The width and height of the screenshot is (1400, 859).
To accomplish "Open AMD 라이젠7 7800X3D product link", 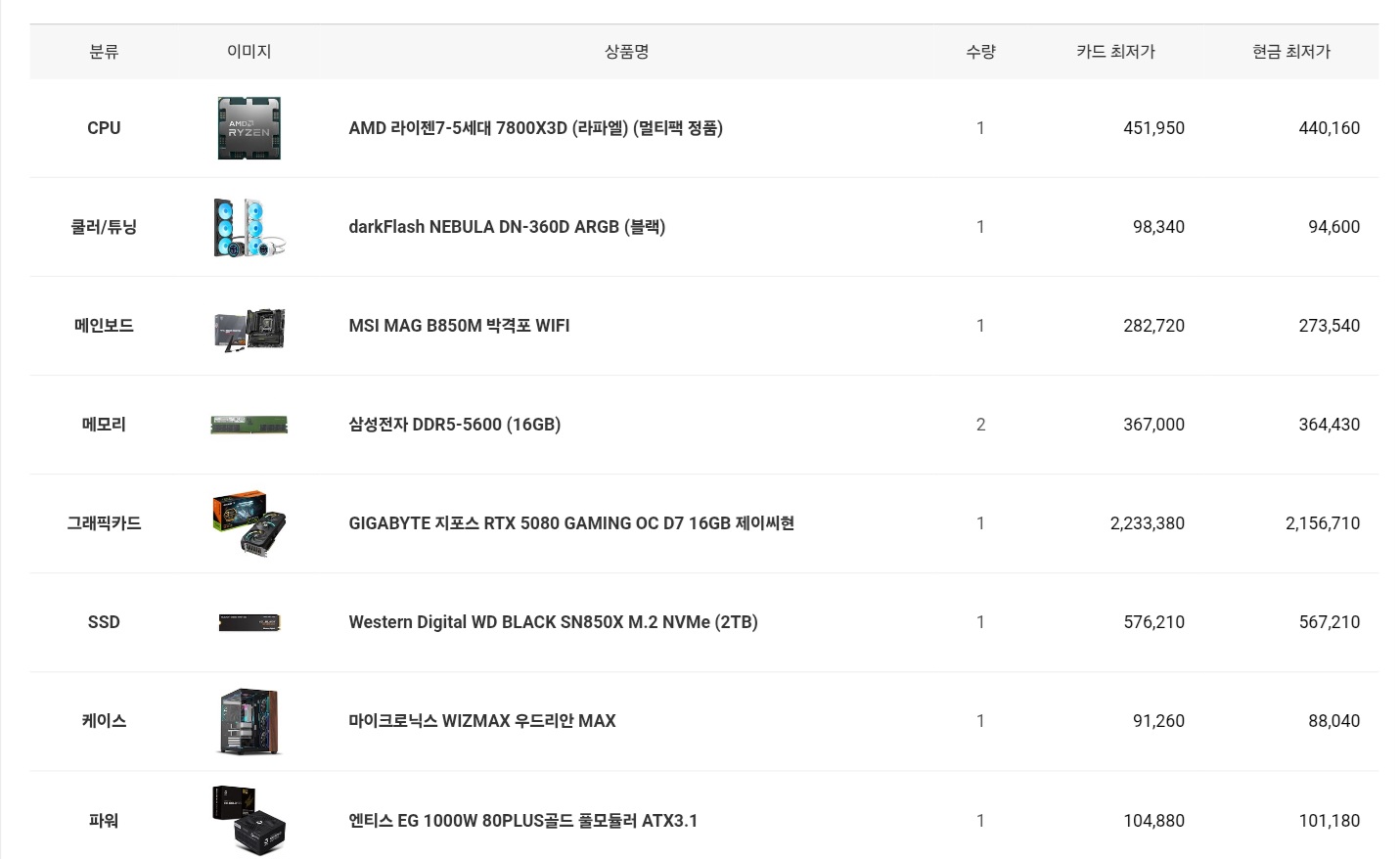I will click(535, 128).
